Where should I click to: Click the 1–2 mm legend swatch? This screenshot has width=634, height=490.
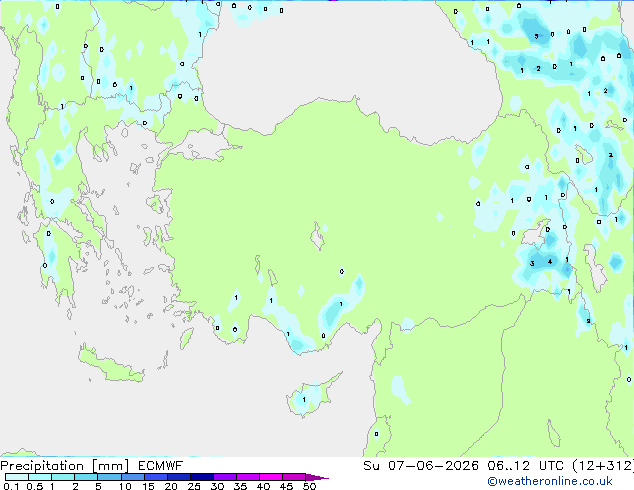click(x=63, y=477)
